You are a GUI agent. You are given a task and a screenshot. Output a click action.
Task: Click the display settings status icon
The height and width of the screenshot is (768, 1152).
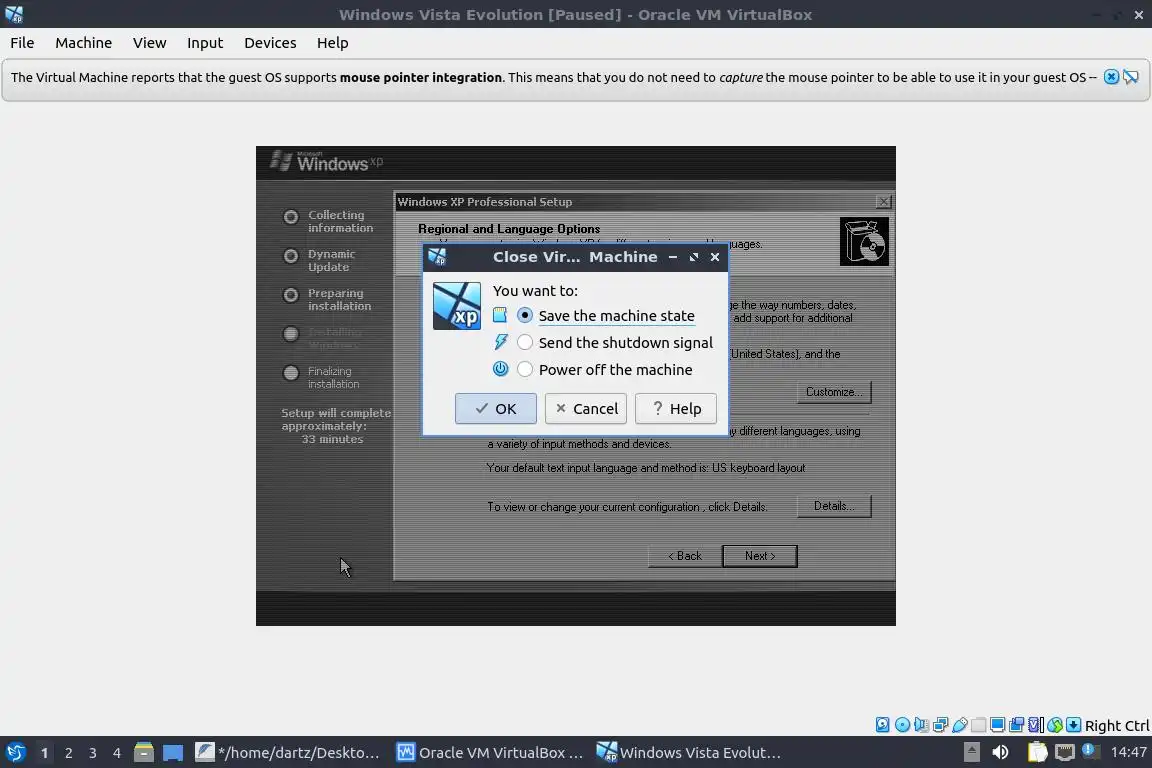(998, 725)
